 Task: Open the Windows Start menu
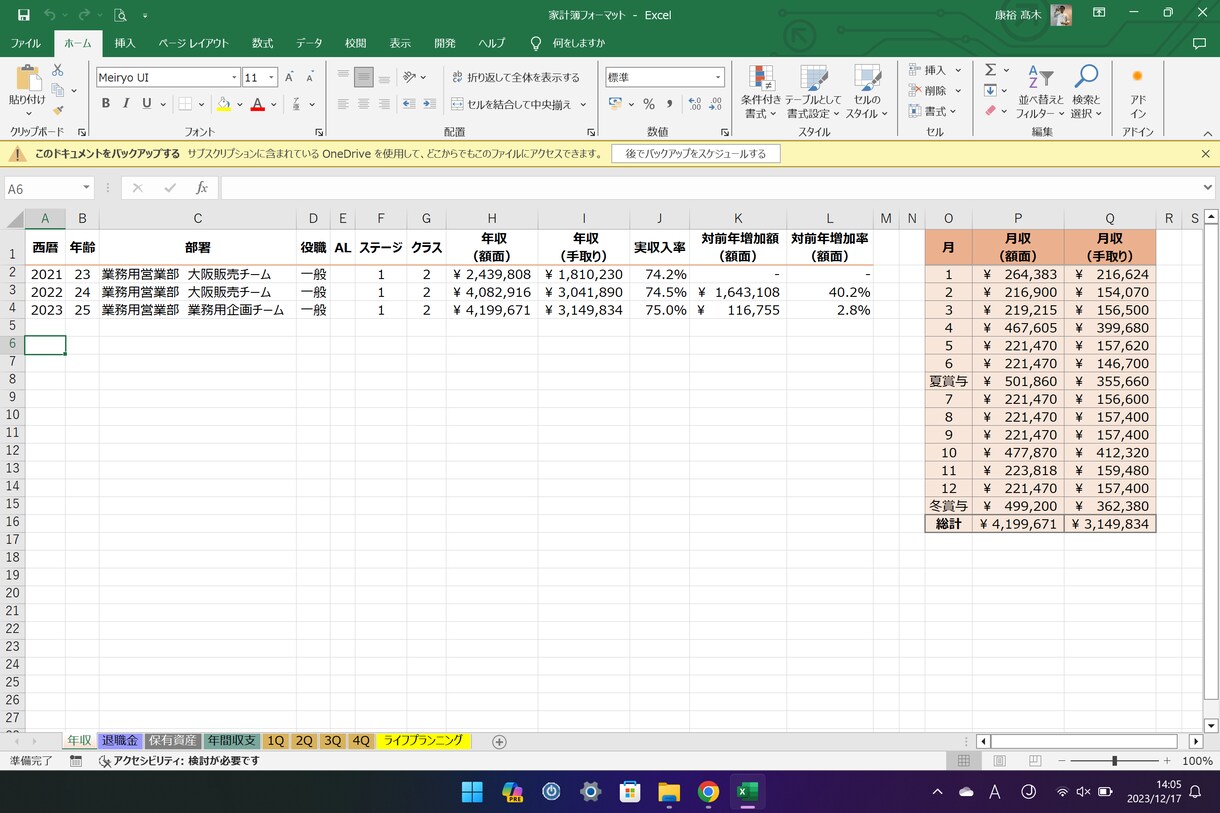click(x=472, y=792)
